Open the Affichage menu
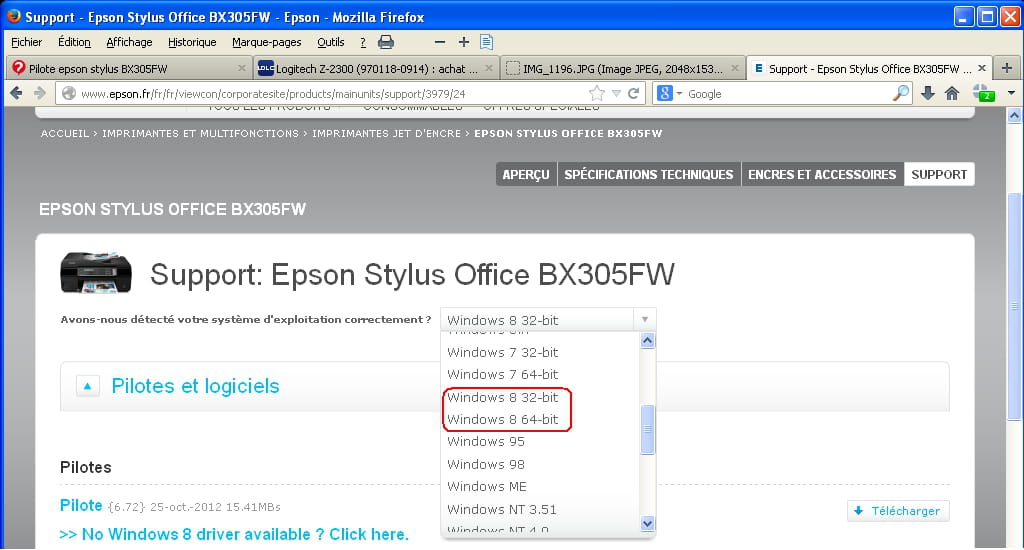1024x550 pixels. (129, 42)
